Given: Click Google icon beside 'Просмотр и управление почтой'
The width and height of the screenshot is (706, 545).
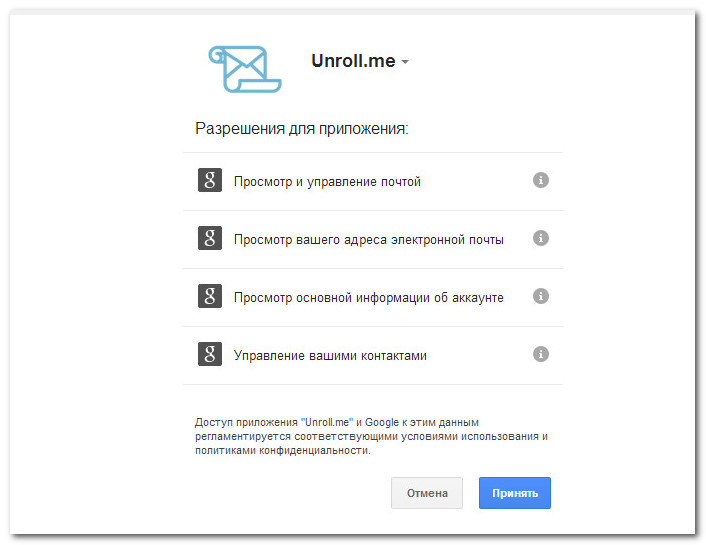Looking at the screenshot, I should [x=210, y=180].
